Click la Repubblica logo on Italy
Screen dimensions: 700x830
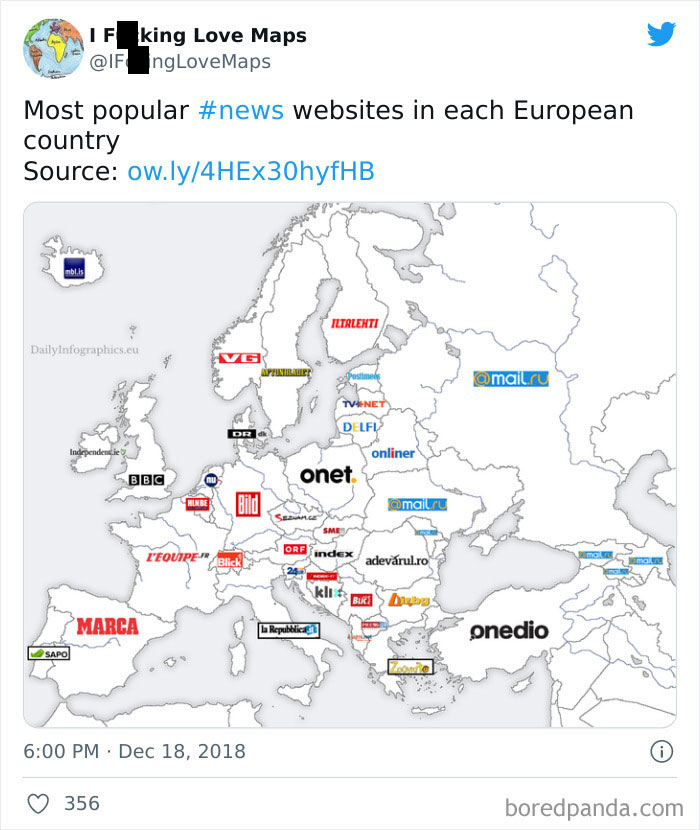coord(289,630)
